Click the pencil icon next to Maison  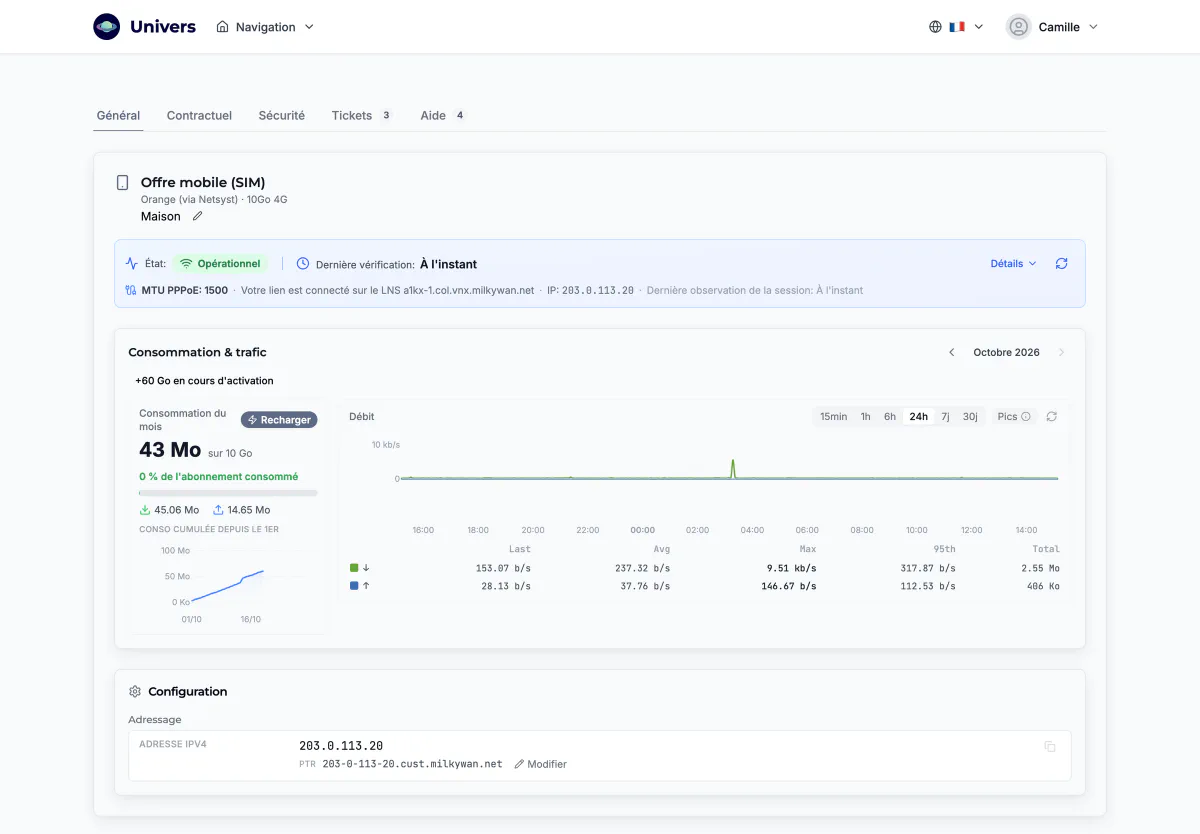click(197, 216)
